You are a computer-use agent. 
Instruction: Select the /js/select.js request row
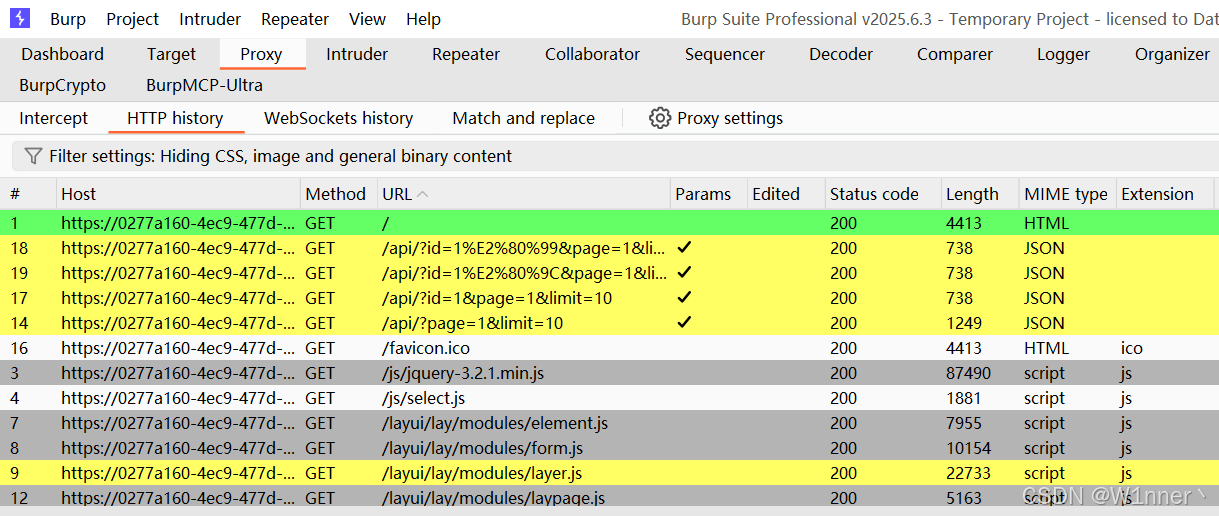(x=609, y=398)
